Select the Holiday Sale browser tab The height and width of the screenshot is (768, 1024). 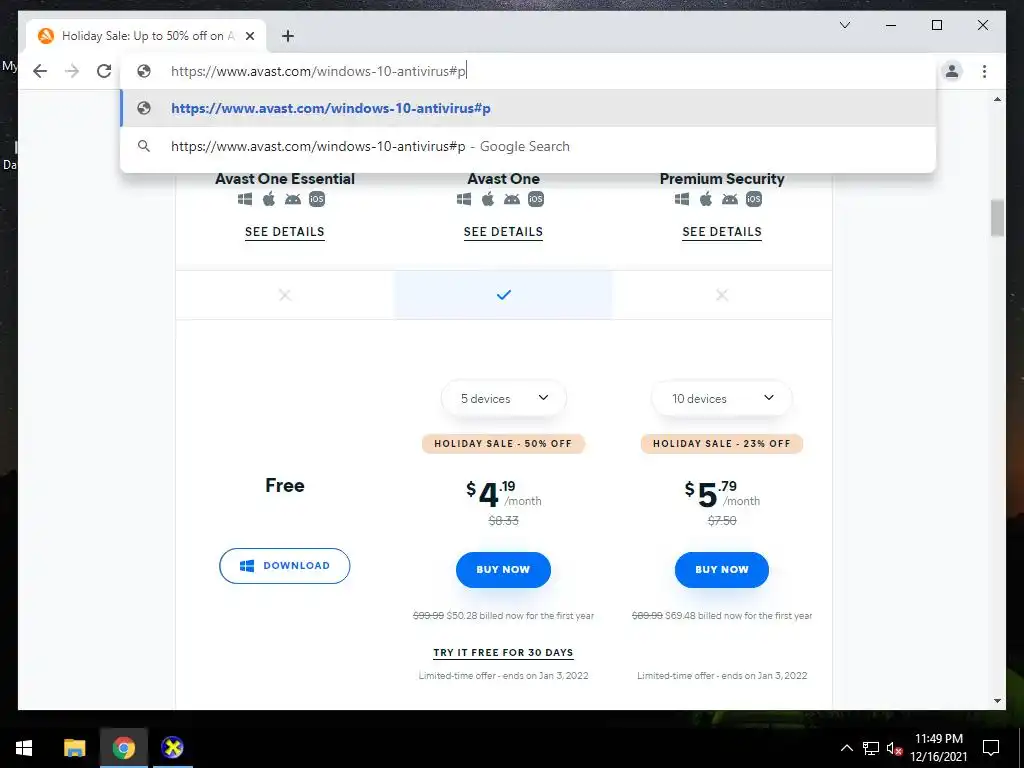(146, 36)
